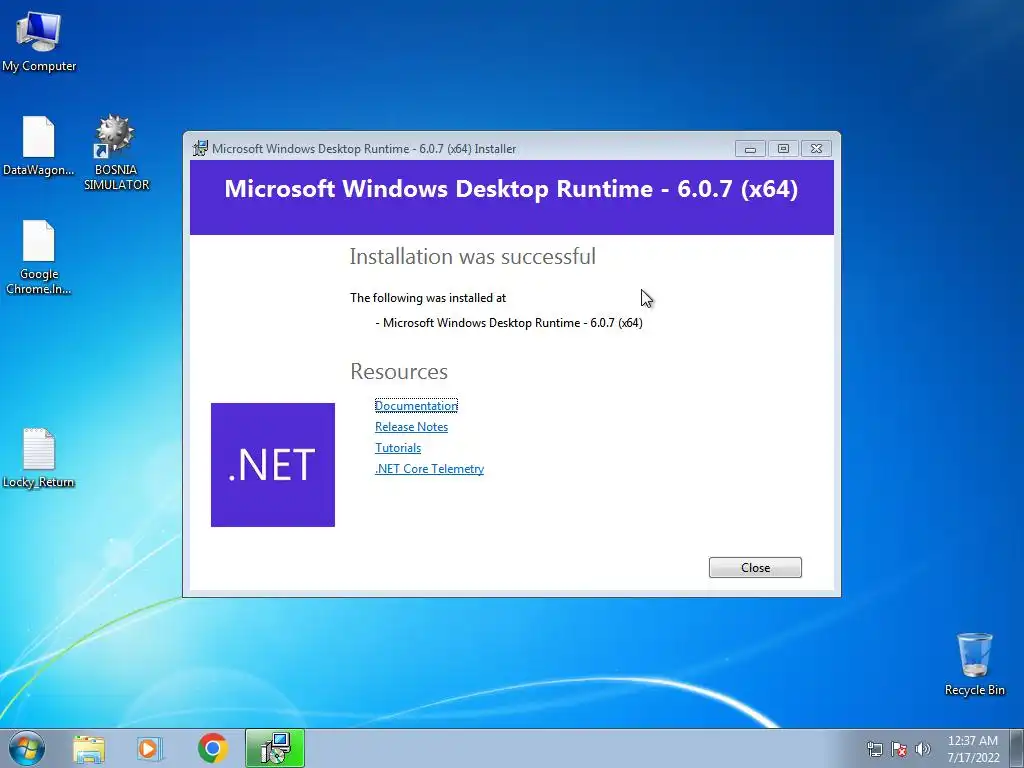Click the taskbar clock showing 12:37 AM
Image resolution: width=1024 pixels, height=768 pixels.
973,749
